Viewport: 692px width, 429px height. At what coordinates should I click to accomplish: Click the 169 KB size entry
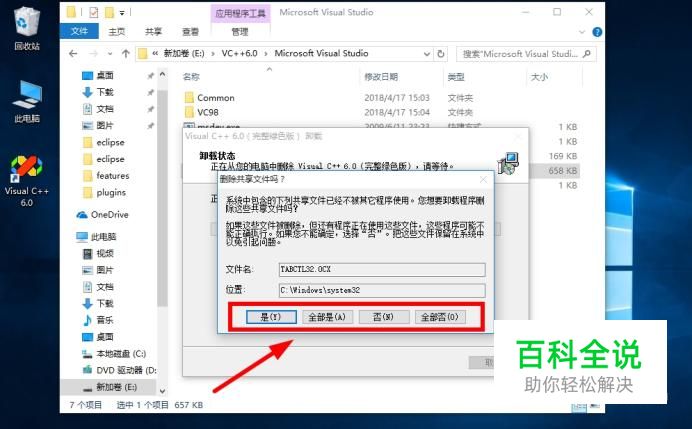(x=563, y=156)
